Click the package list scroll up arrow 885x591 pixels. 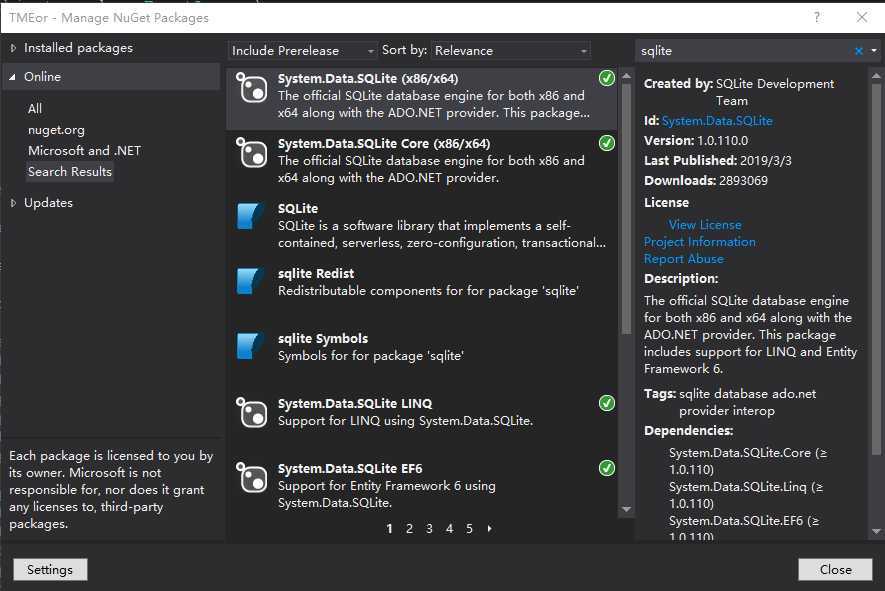coord(626,76)
